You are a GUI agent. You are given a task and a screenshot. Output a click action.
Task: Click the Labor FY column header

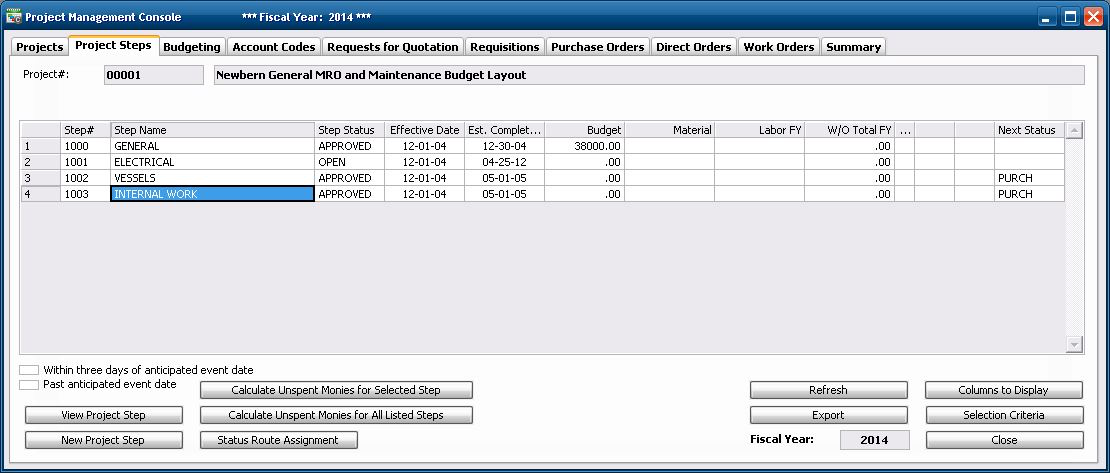pyautogui.click(x=760, y=130)
